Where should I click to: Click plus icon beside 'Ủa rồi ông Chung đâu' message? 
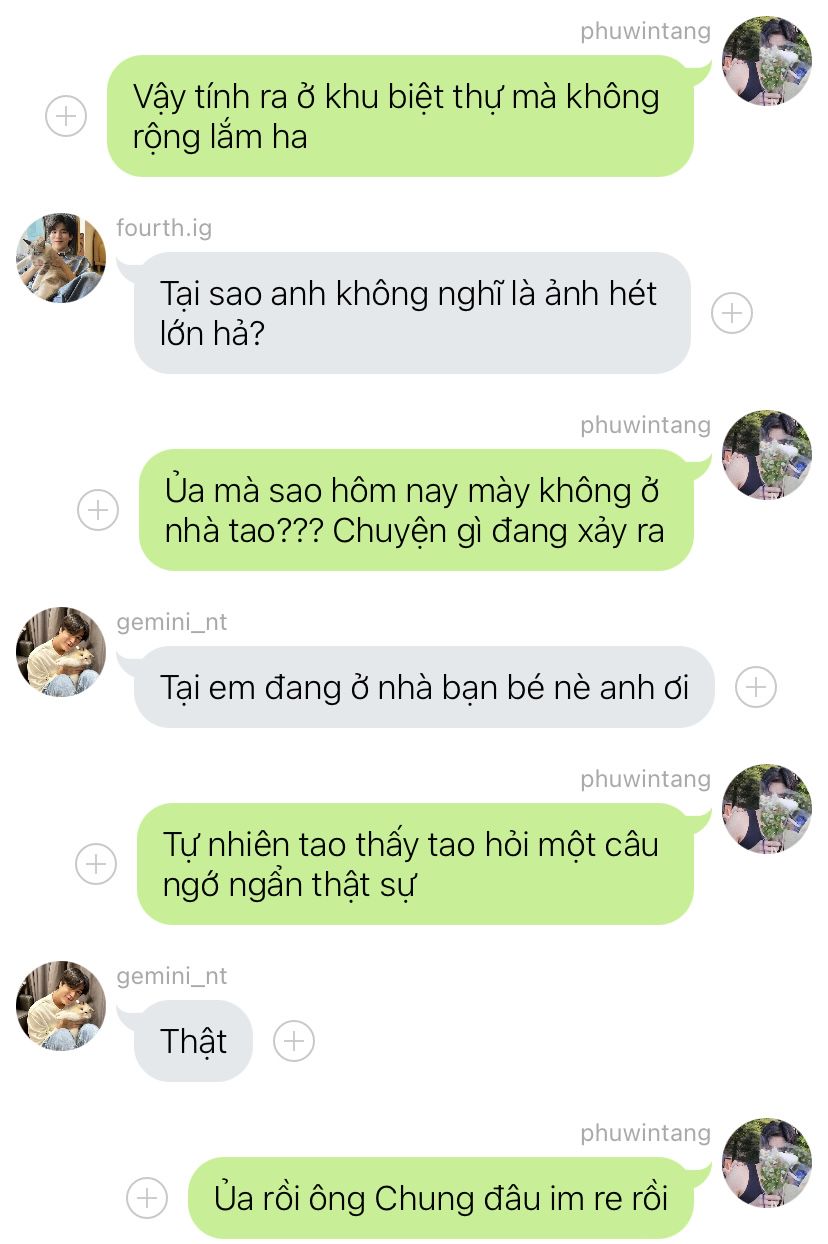(x=147, y=1197)
